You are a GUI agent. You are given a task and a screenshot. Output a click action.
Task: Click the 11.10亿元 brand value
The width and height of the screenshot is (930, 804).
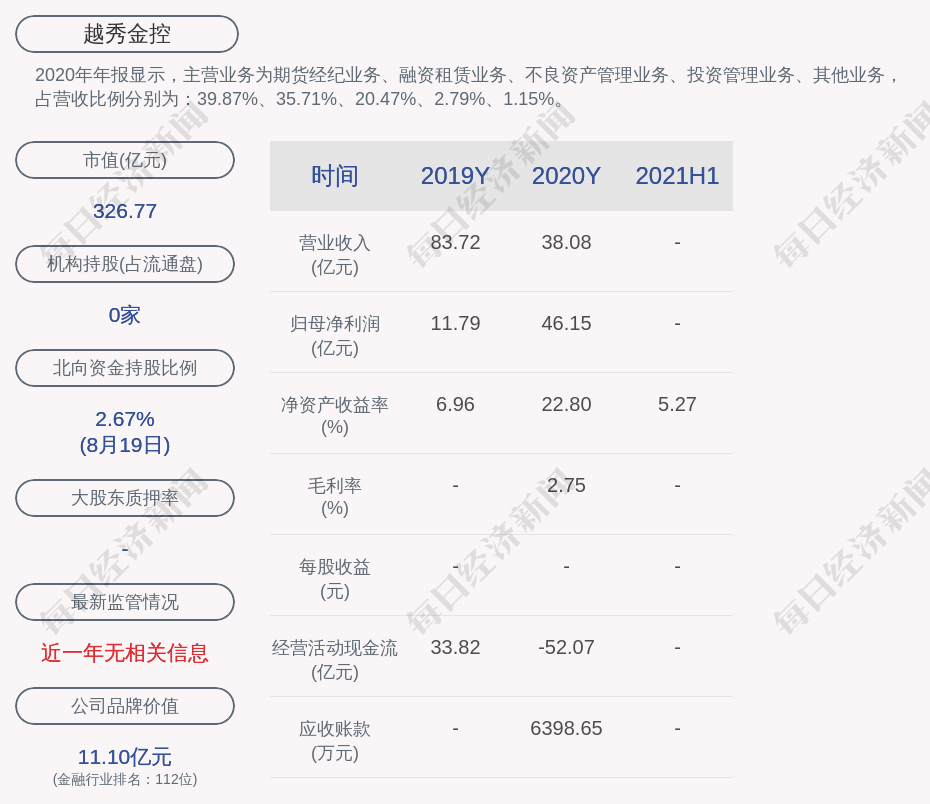tap(125, 757)
